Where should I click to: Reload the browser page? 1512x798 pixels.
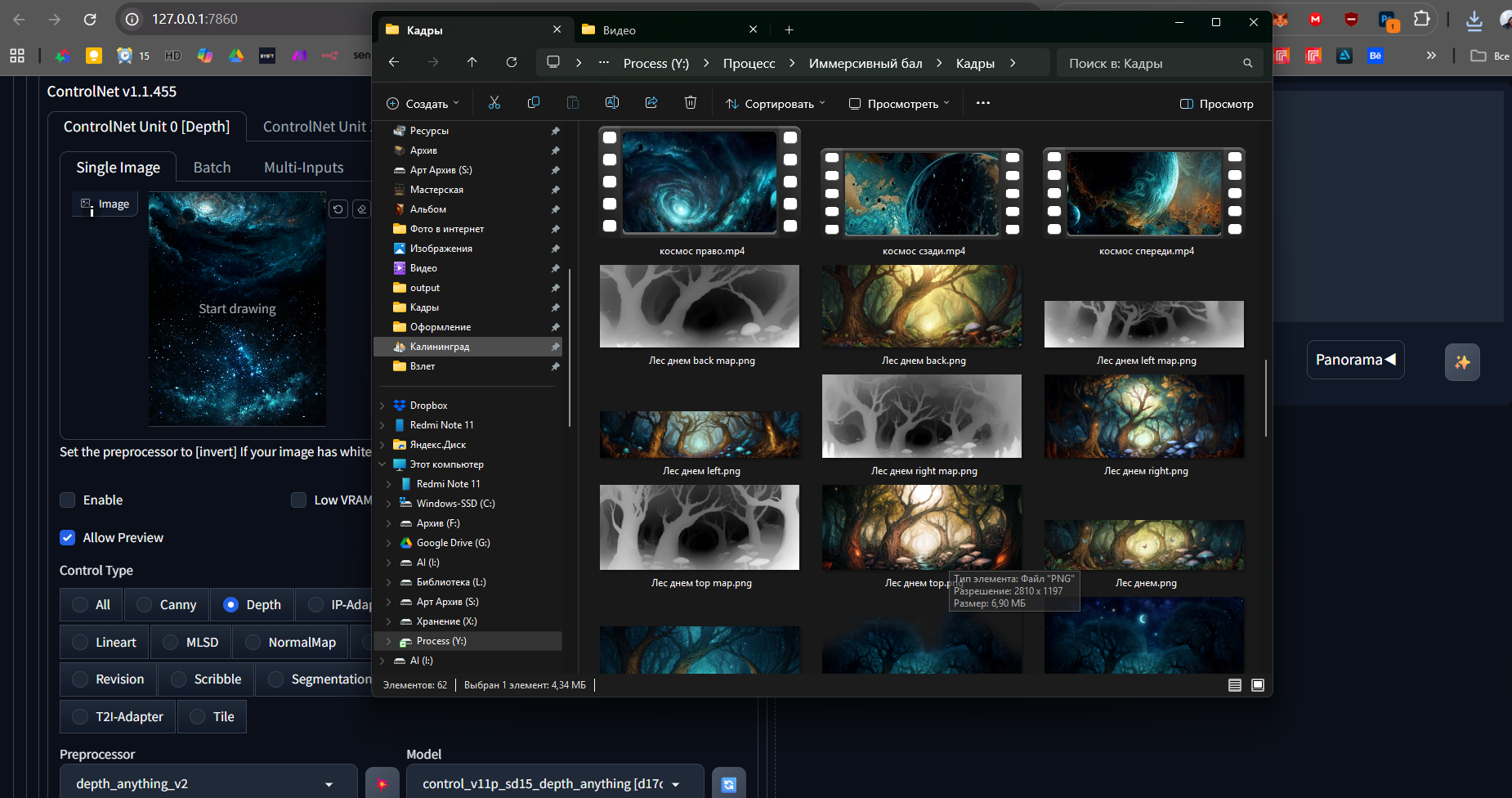click(90, 19)
